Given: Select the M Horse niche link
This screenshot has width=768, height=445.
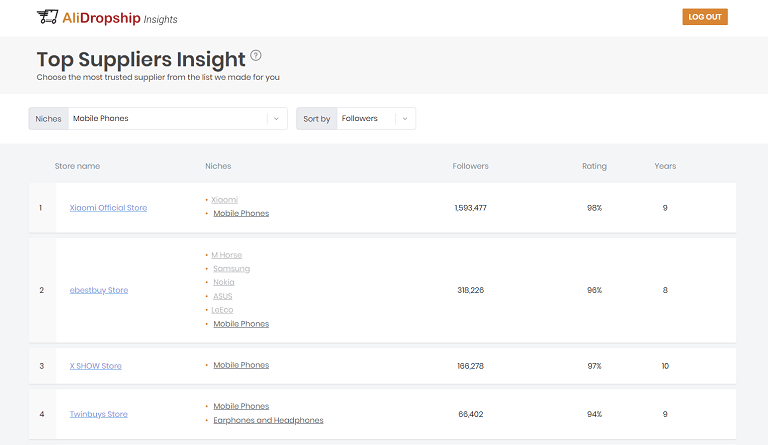Looking at the screenshot, I should coord(227,255).
